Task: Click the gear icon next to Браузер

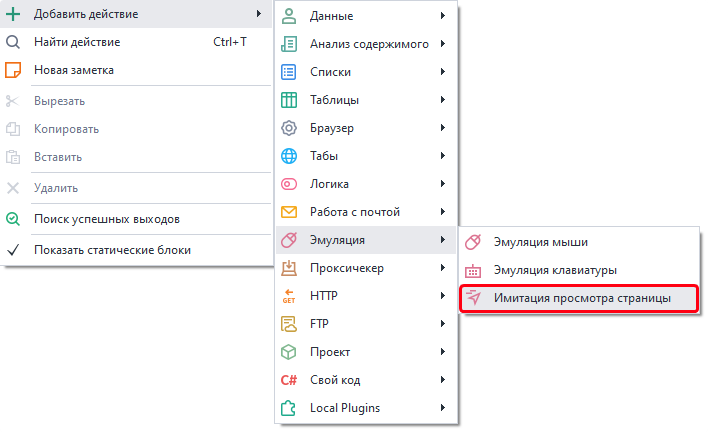Action: click(289, 128)
